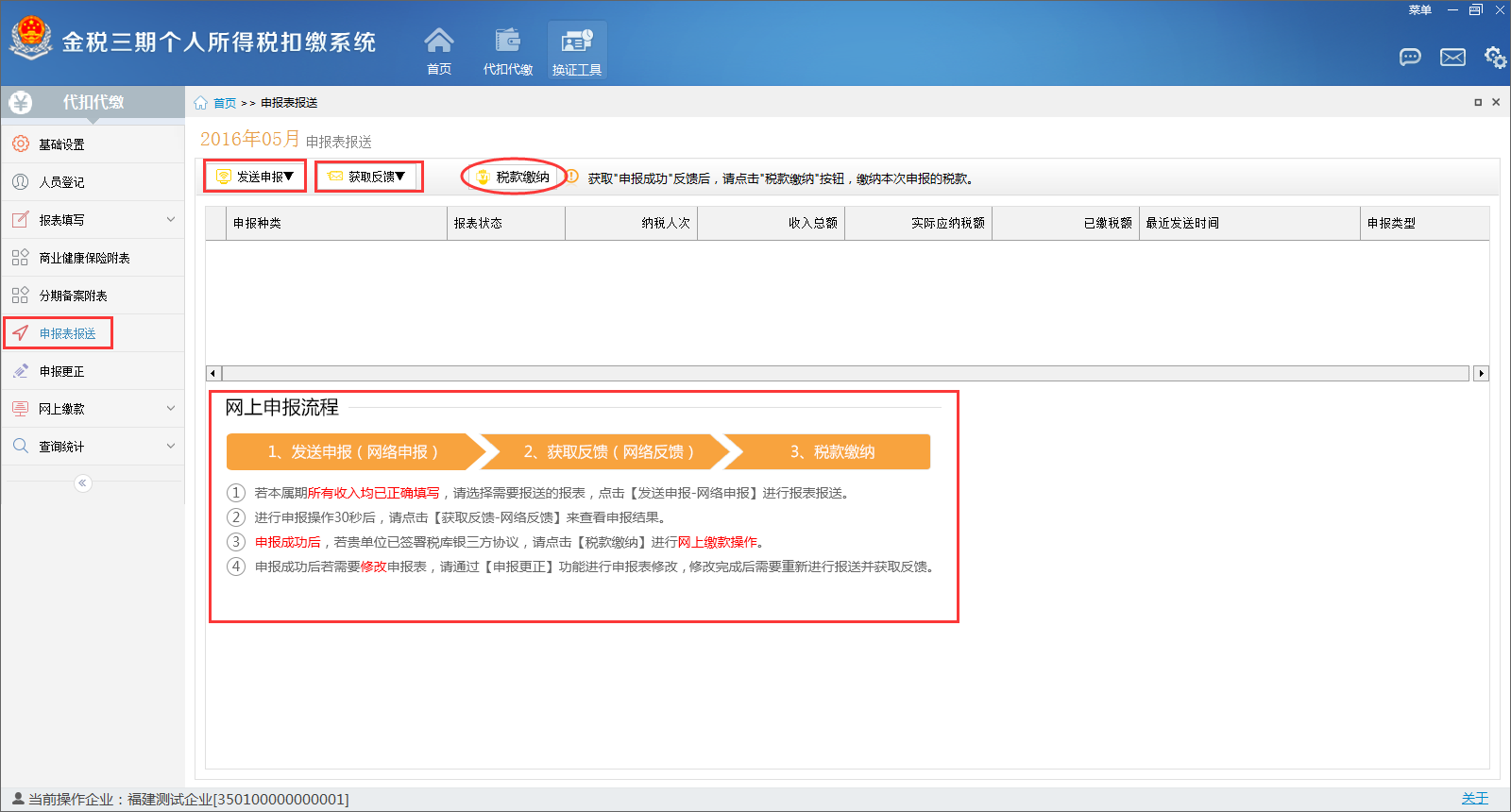Select 基础设置 in the sidebar
Image resolution: width=1511 pixels, height=812 pixels.
[x=62, y=144]
